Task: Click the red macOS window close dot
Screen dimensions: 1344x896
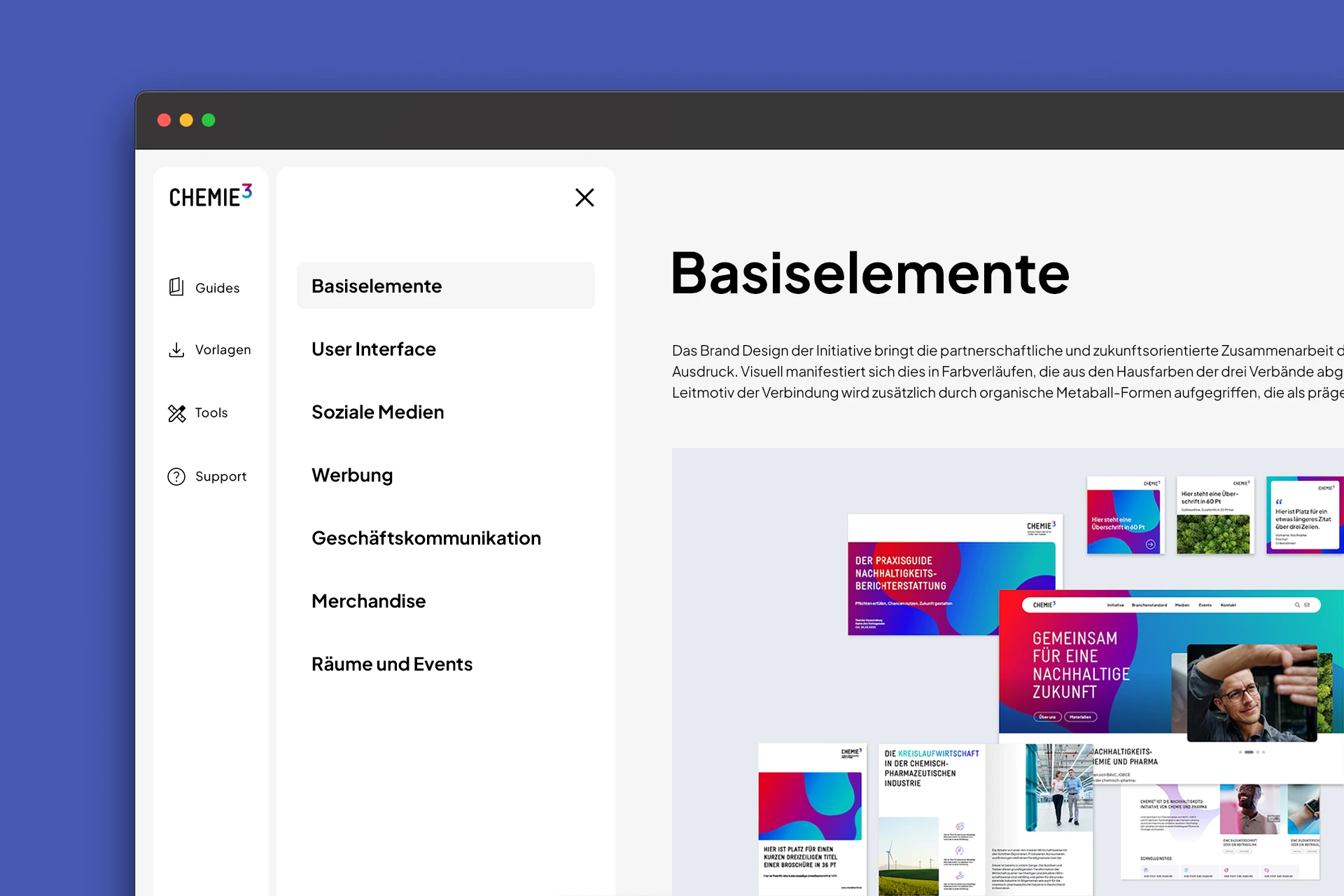Action: click(164, 120)
